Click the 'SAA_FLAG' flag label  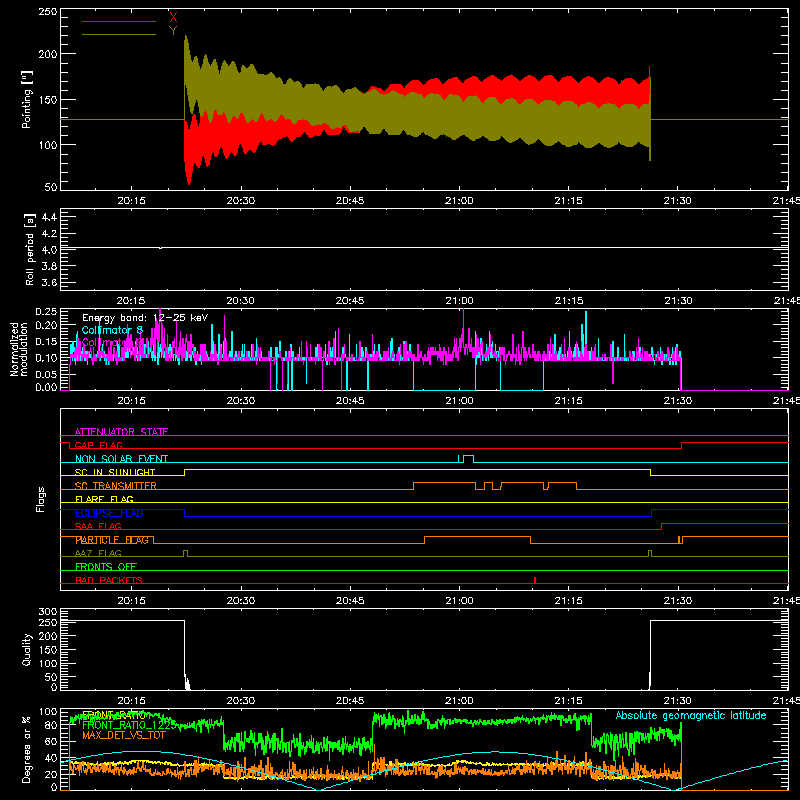pyautogui.click(x=98, y=526)
